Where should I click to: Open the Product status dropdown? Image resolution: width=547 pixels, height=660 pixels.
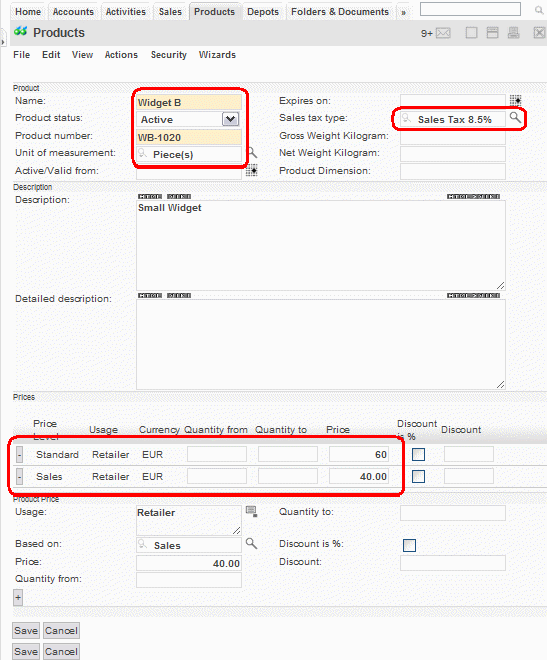230,119
